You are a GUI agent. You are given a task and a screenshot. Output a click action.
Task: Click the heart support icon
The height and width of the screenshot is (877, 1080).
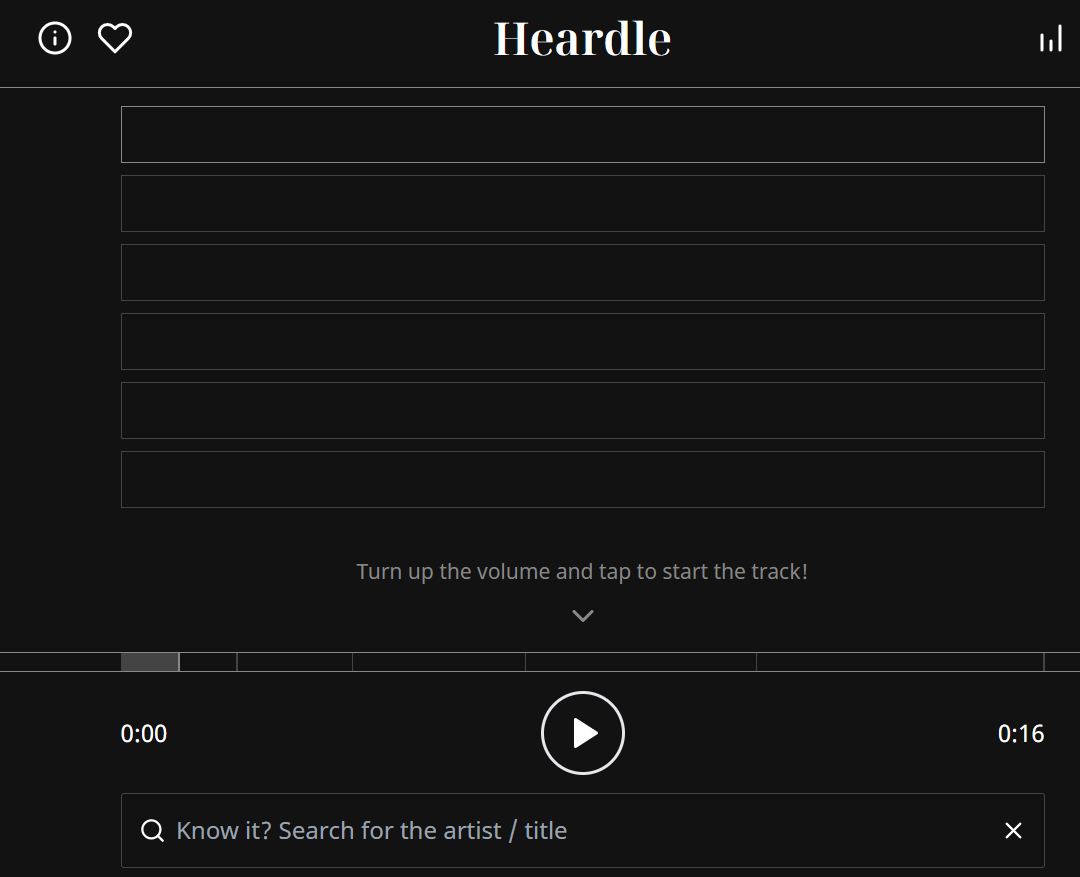[x=115, y=38]
